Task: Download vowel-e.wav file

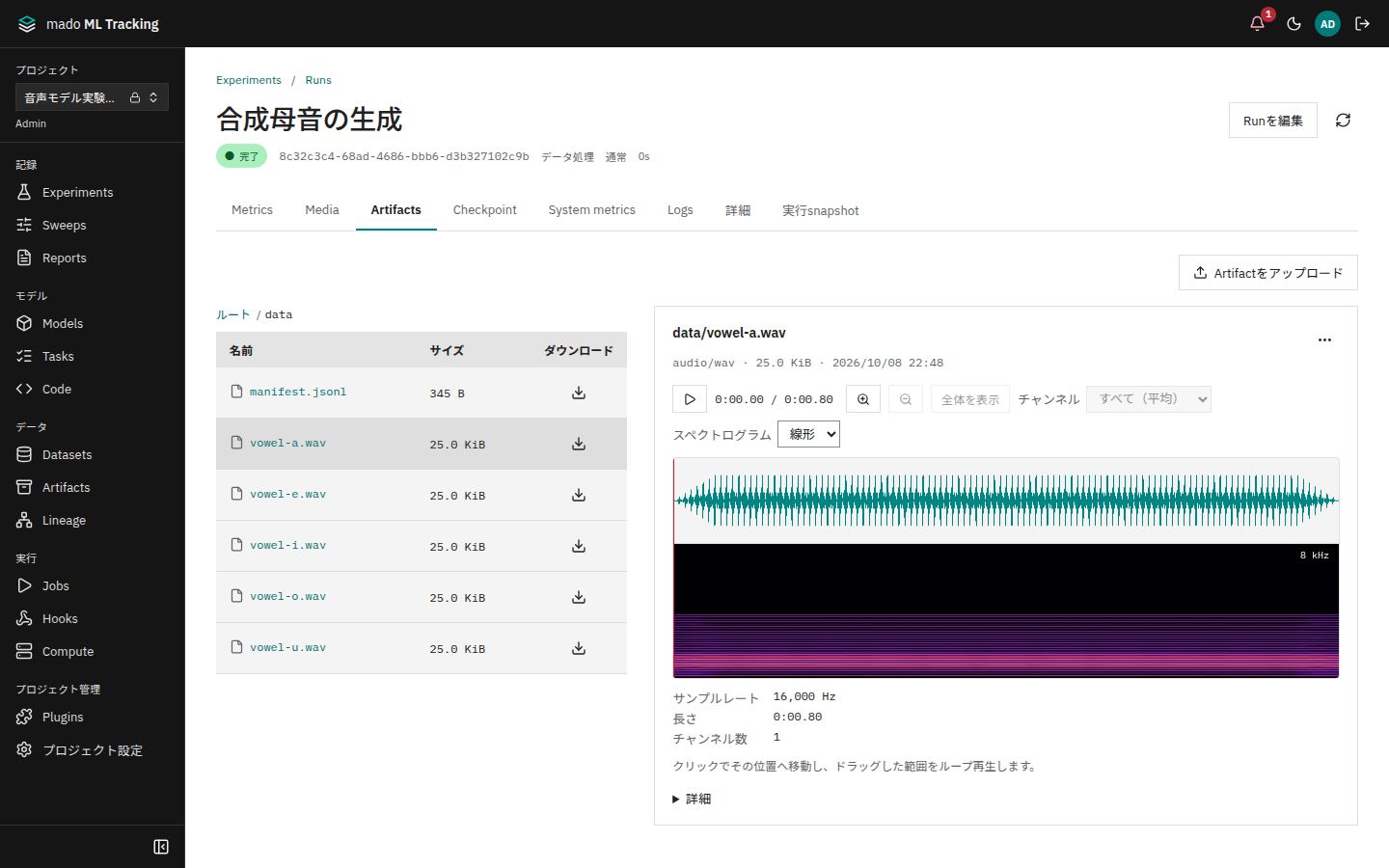Action: coord(579,495)
